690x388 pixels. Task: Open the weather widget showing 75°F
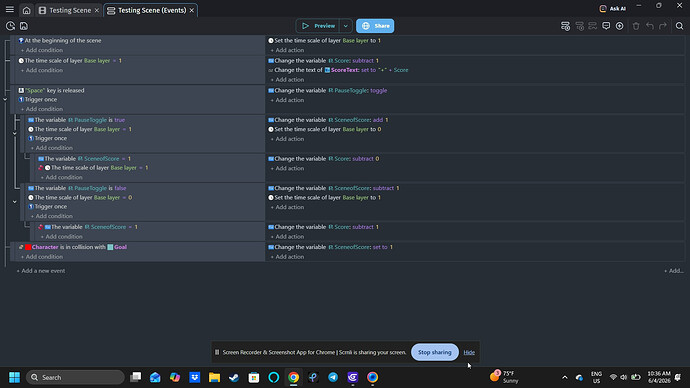(x=504, y=377)
